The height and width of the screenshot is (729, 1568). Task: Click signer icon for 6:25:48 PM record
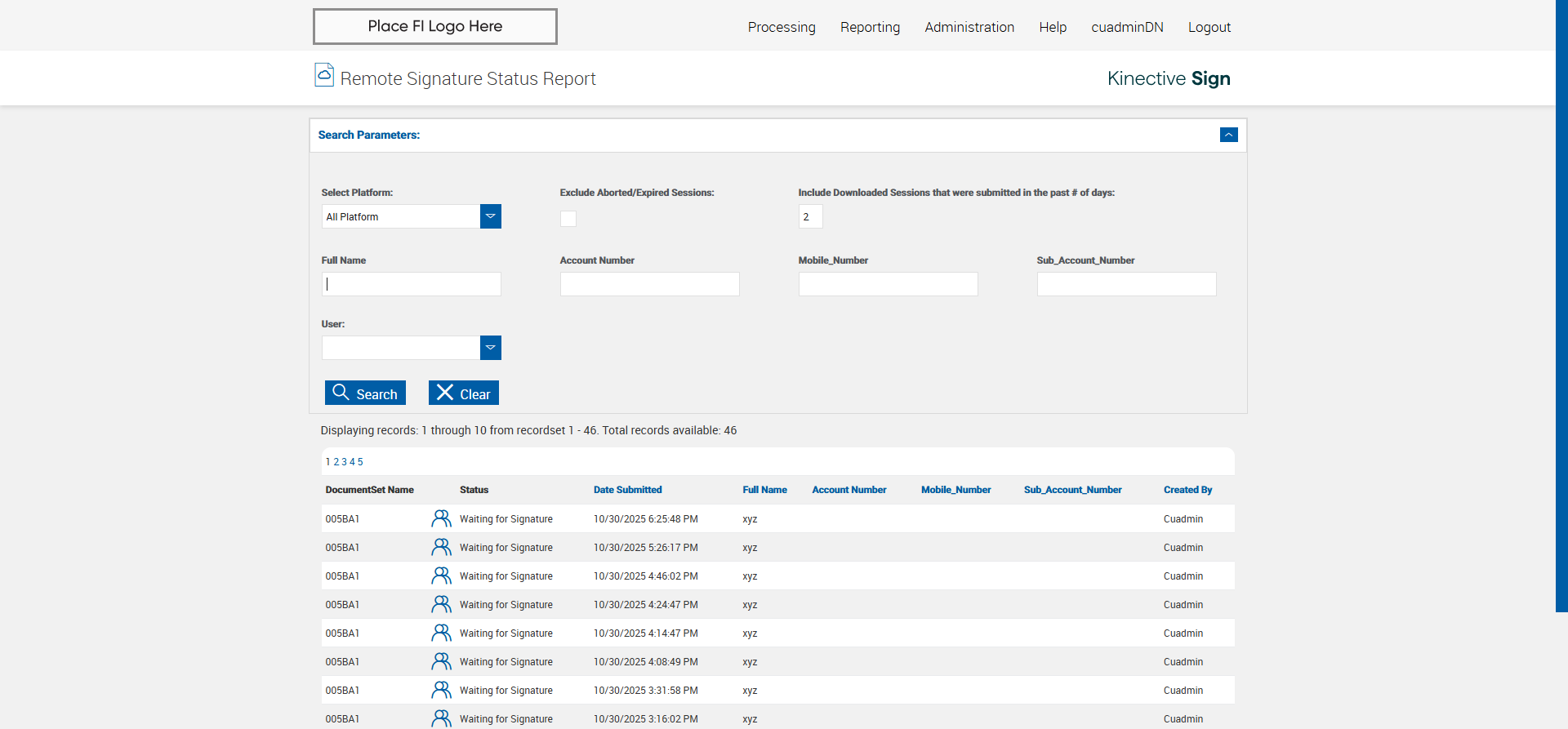tap(441, 518)
